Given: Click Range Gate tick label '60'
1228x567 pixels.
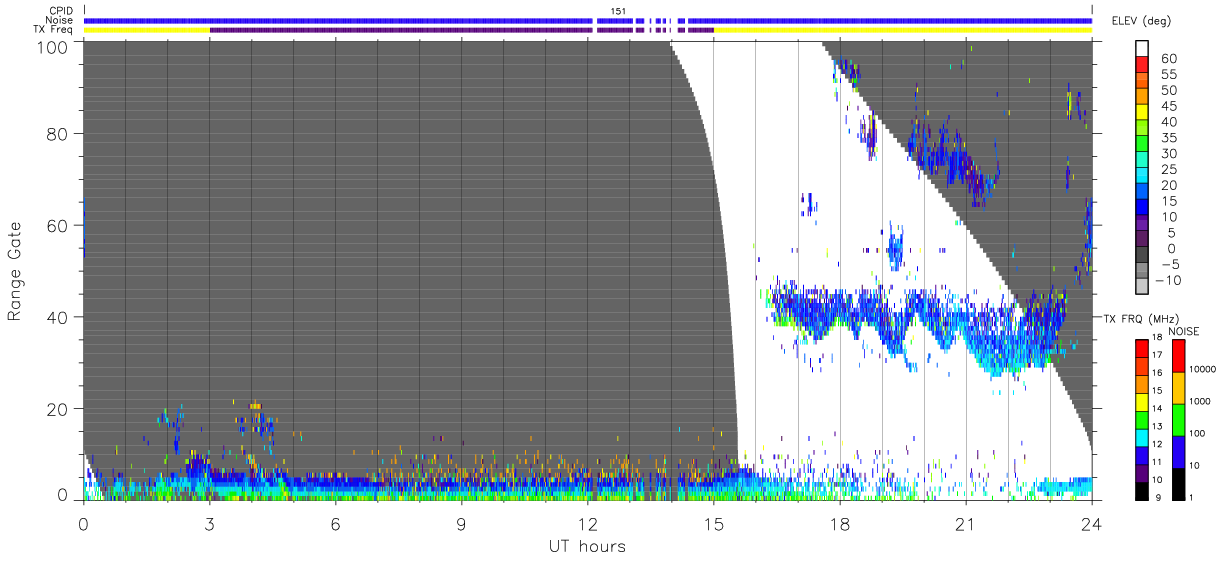Looking at the screenshot, I should coord(58,225).
